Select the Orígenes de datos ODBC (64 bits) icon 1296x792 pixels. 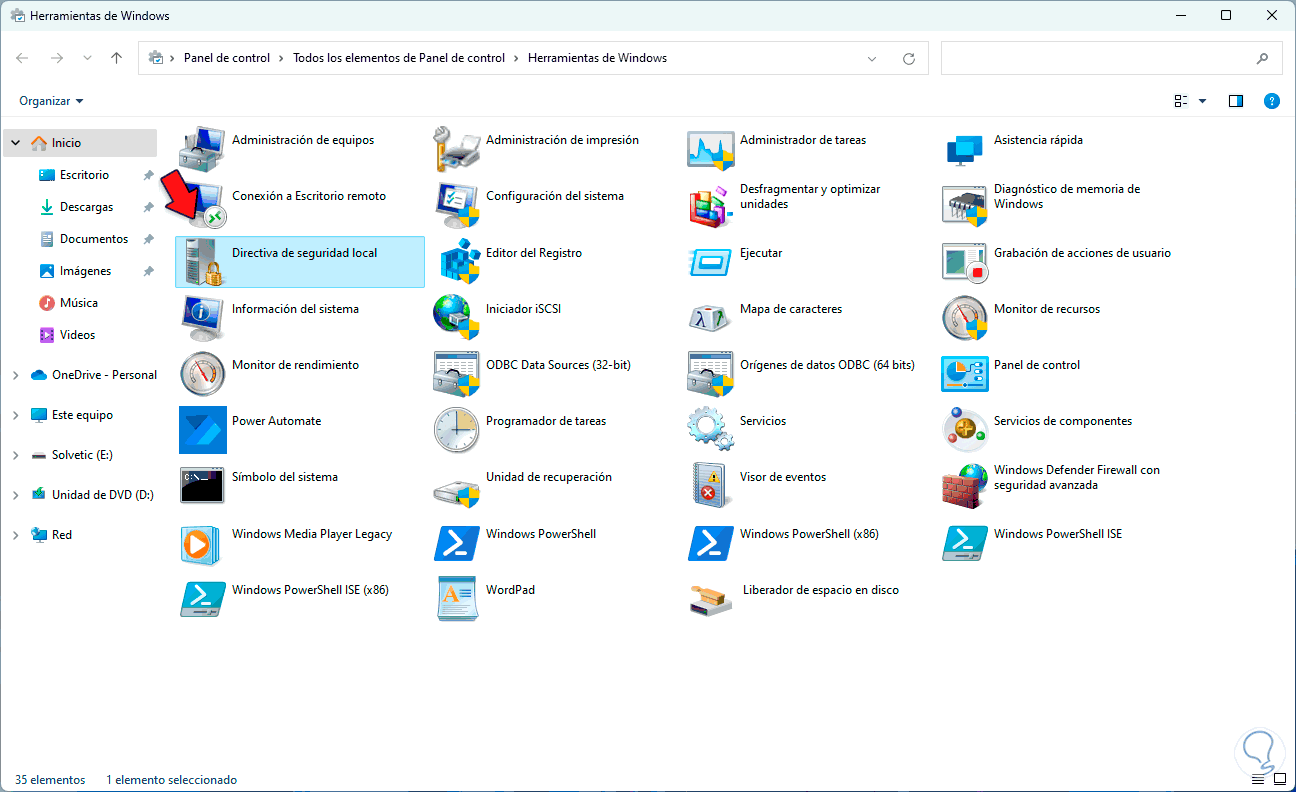(711, 374)
